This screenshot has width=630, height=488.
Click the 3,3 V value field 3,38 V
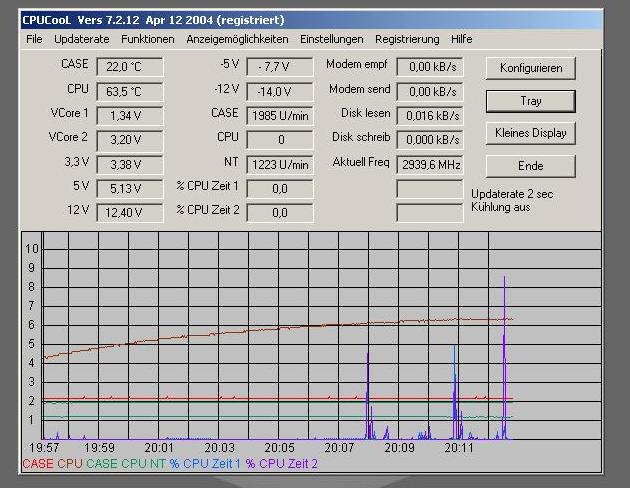[130, 165]
